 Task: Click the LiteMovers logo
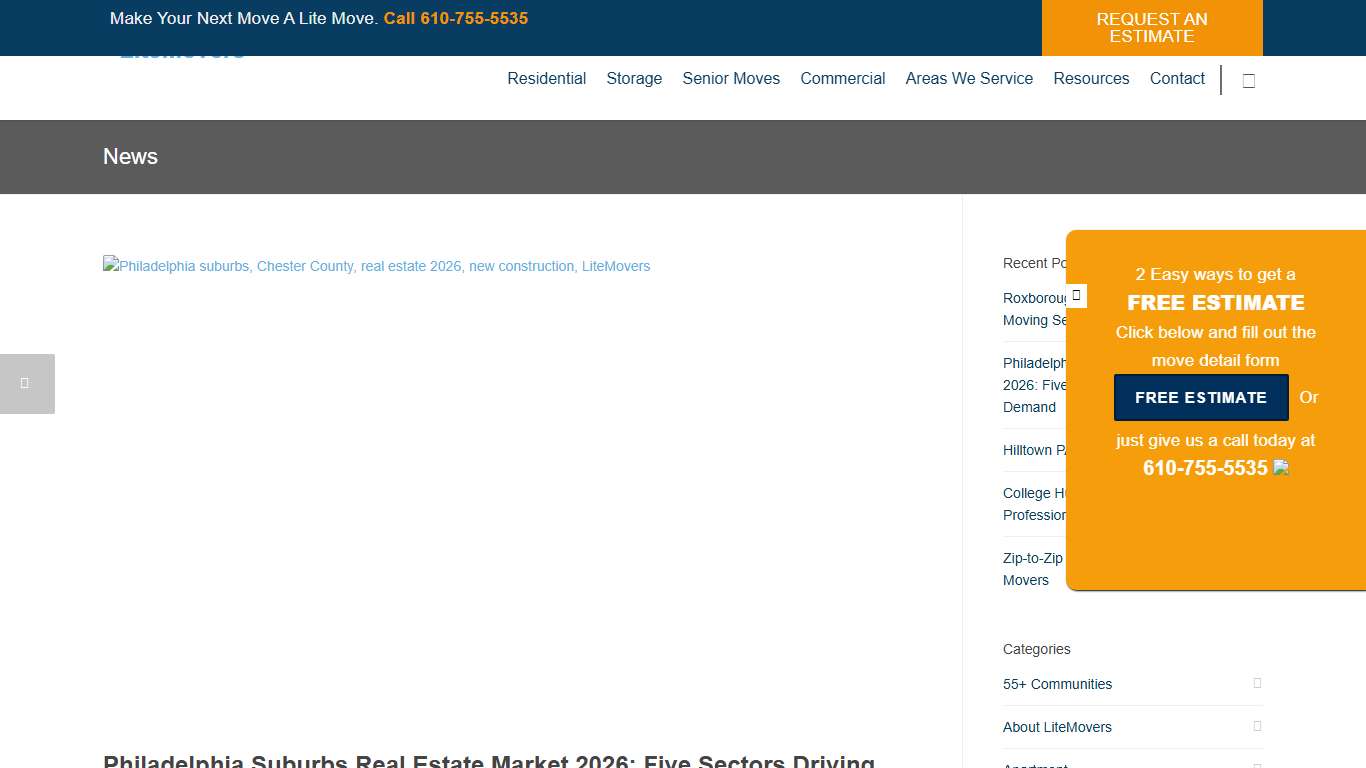pyautogui.click(x=182, y=50)
